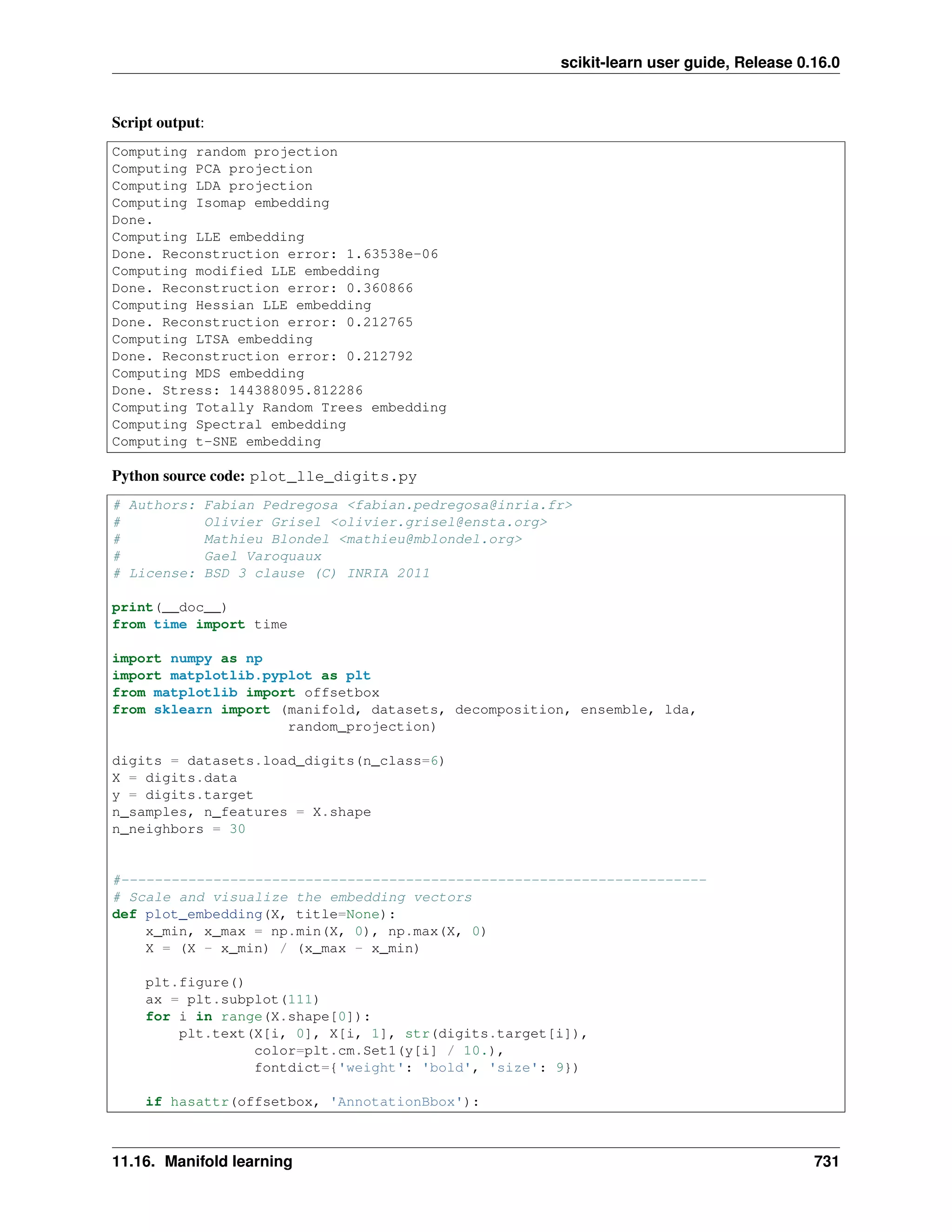Click 'datasets.load_digits(n_class=6)' line

pos(278,761)
